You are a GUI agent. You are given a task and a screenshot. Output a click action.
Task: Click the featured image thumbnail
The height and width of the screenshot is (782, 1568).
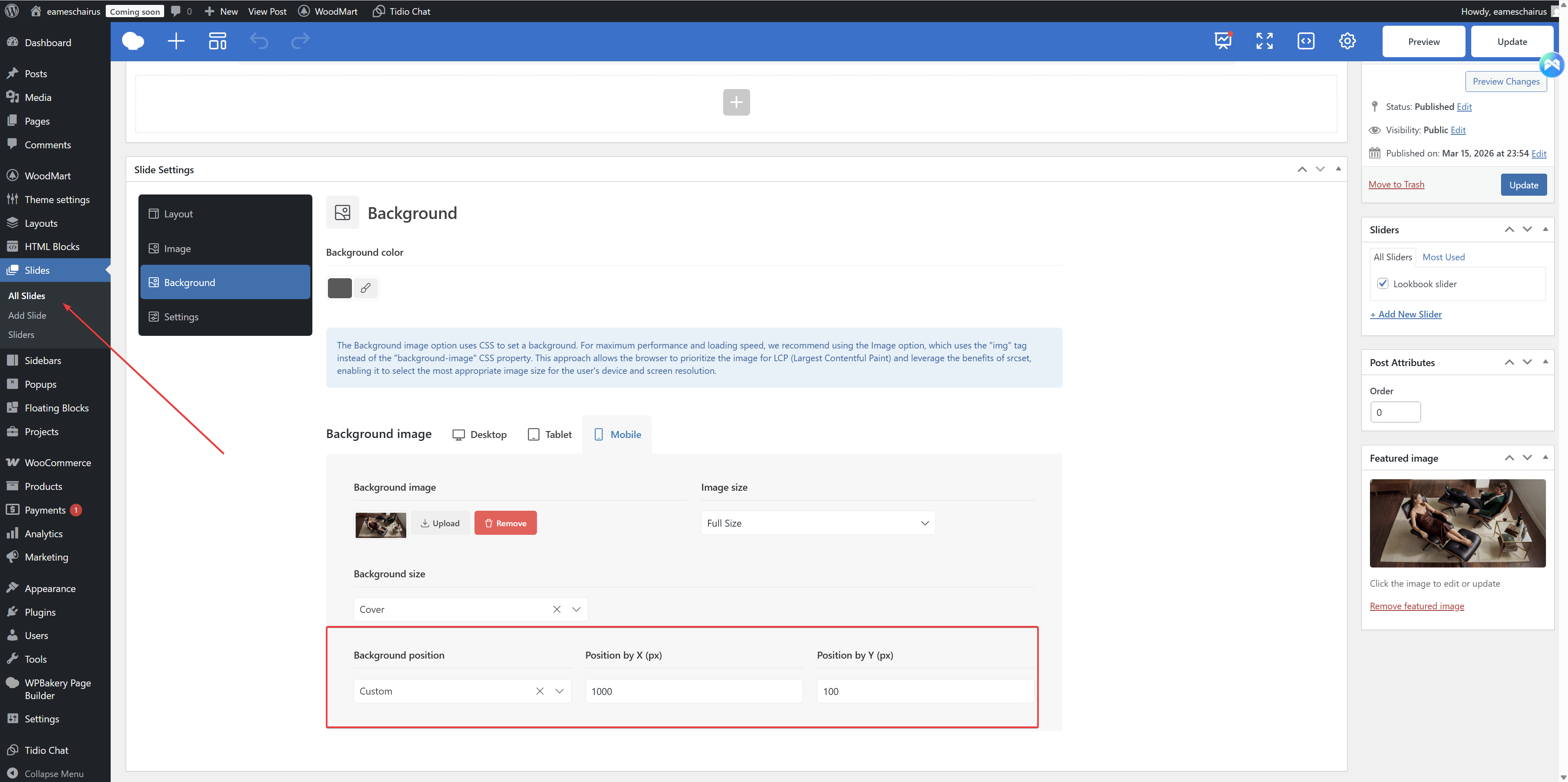click(1457, 523)
